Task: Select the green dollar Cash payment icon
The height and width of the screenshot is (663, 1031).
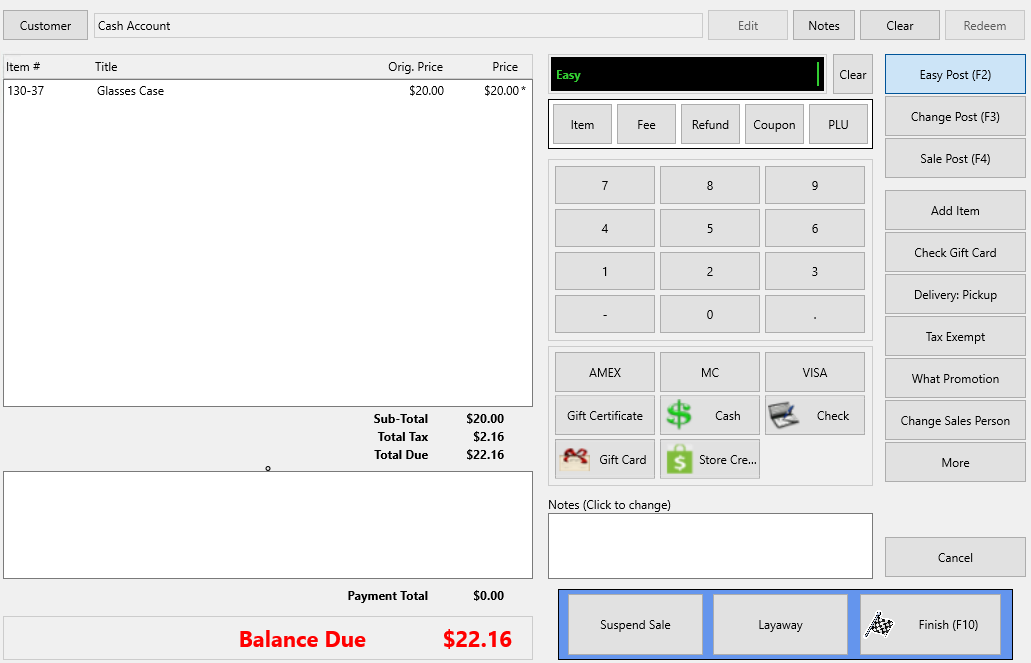Action: click(679, 415)
